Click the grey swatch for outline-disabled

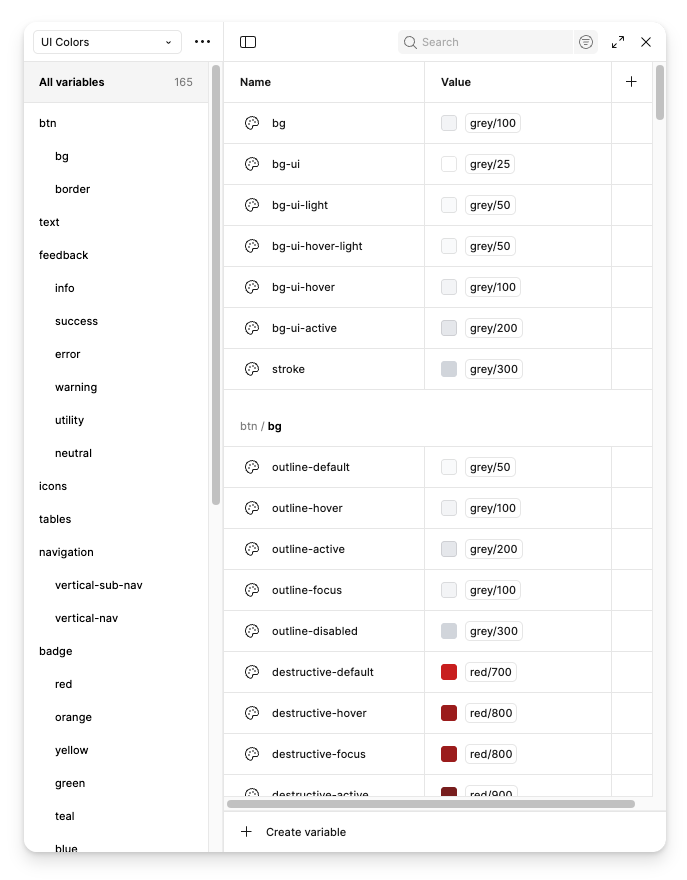pyautogui.click(x=449, y=631)
